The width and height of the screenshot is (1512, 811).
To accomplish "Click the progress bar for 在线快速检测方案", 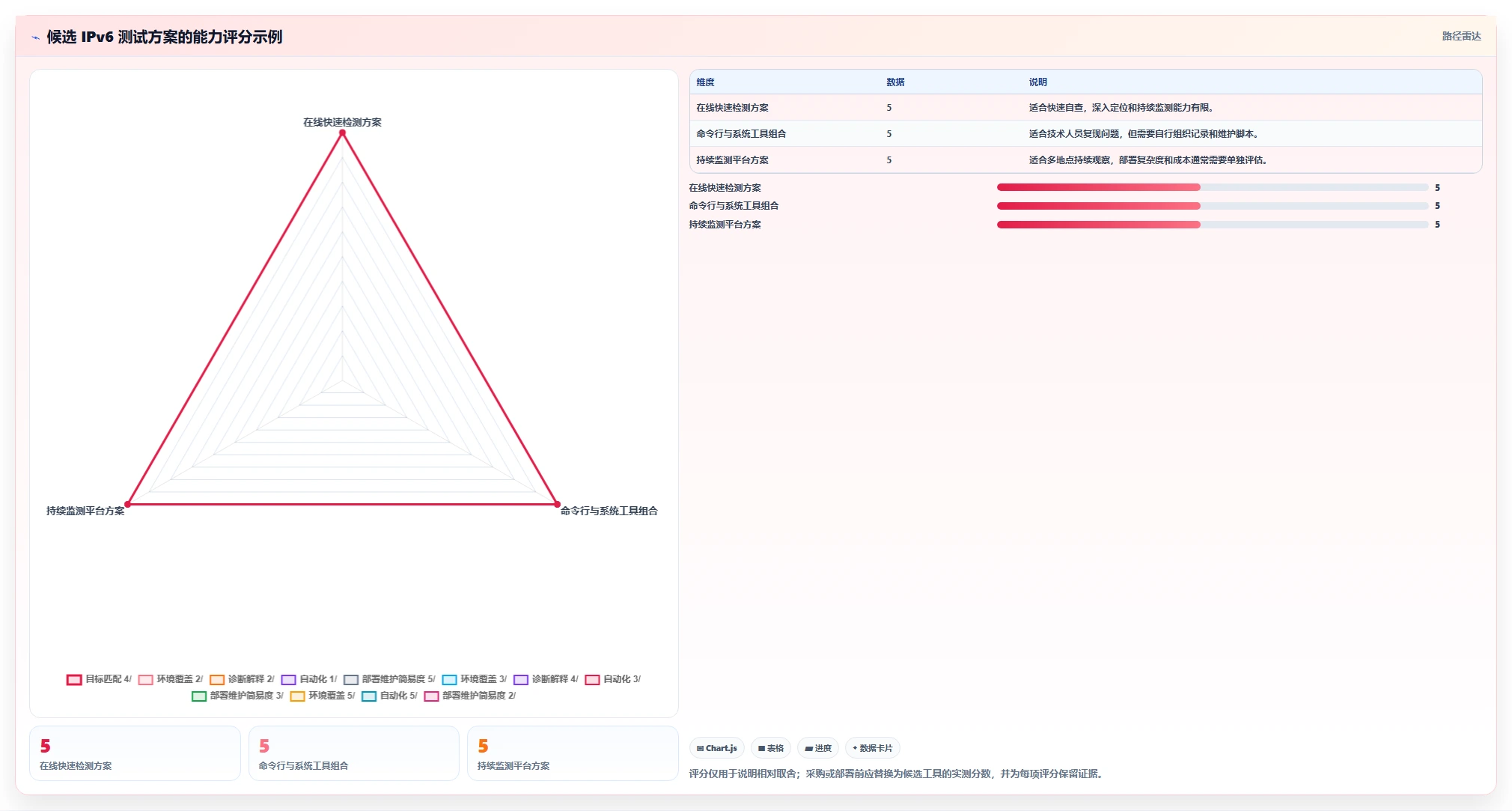I will (x=1213, y=187).
